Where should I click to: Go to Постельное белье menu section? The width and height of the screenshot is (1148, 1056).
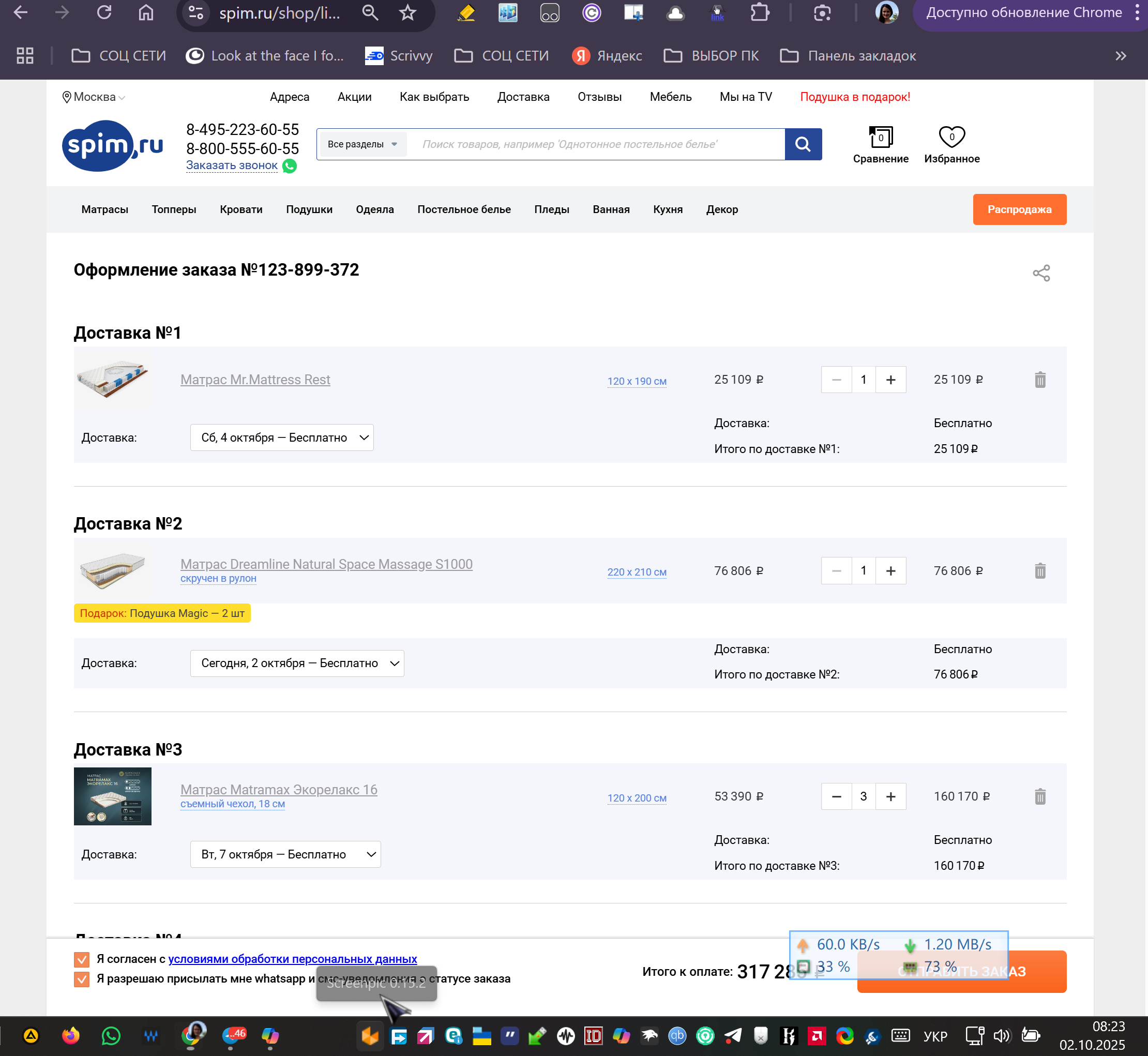coord(463,209)
